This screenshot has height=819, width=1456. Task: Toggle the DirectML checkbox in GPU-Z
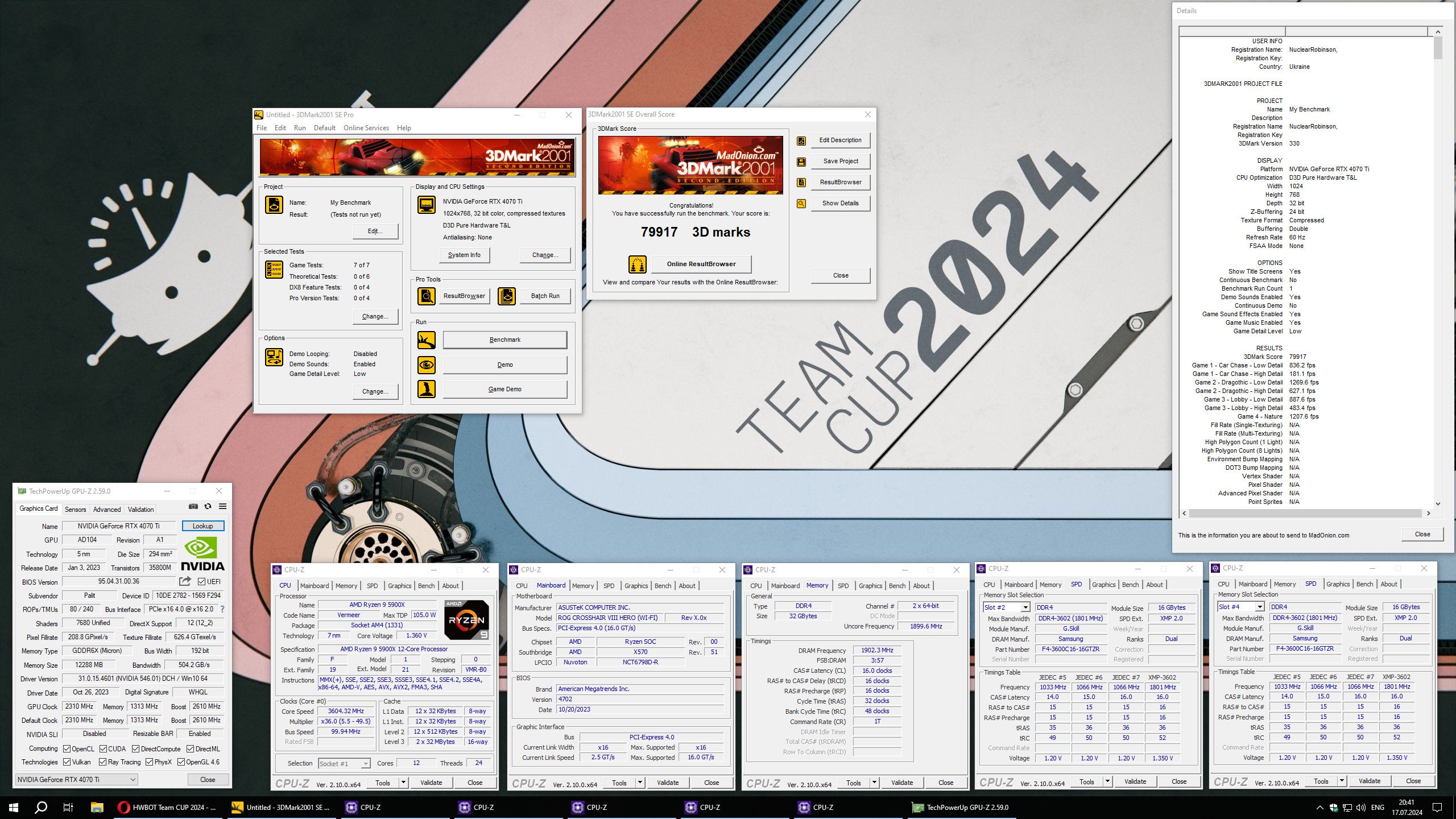(191, 748)
